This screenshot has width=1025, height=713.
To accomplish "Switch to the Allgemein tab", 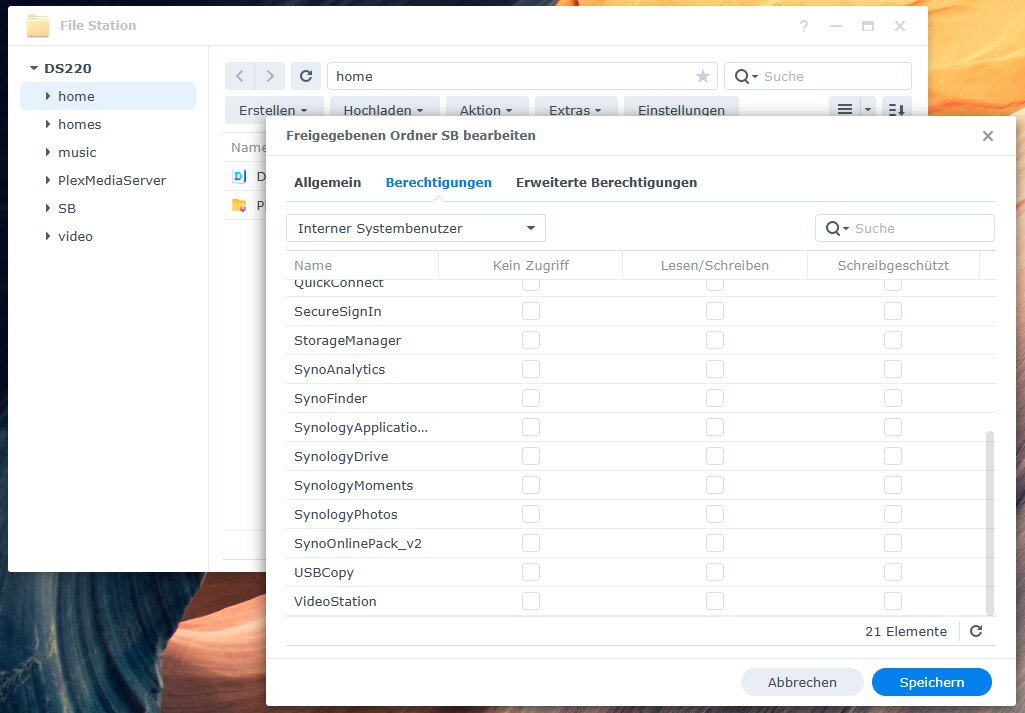I will 328,182.
